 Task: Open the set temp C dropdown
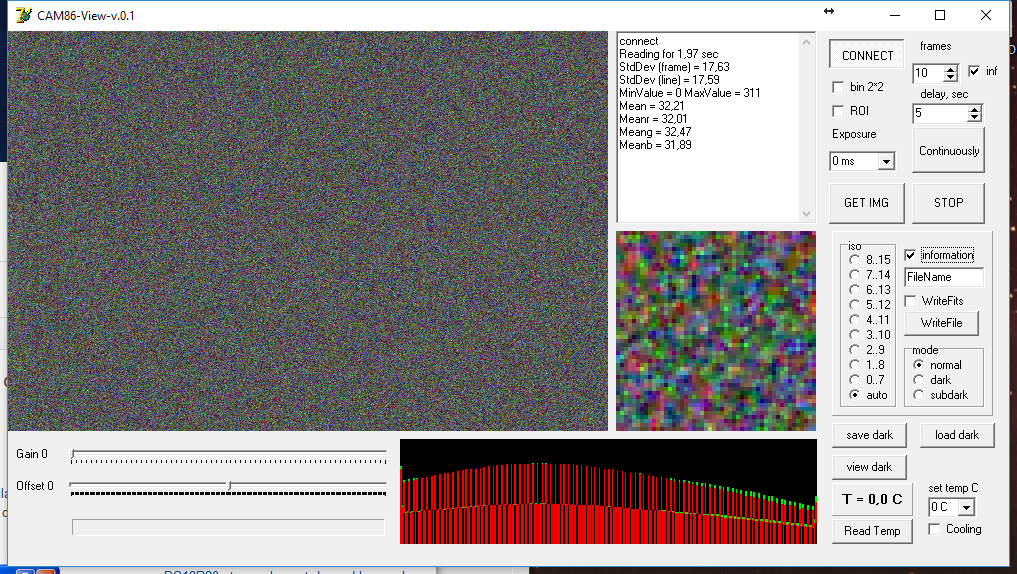pyautogui.click(x=966, y=507)
